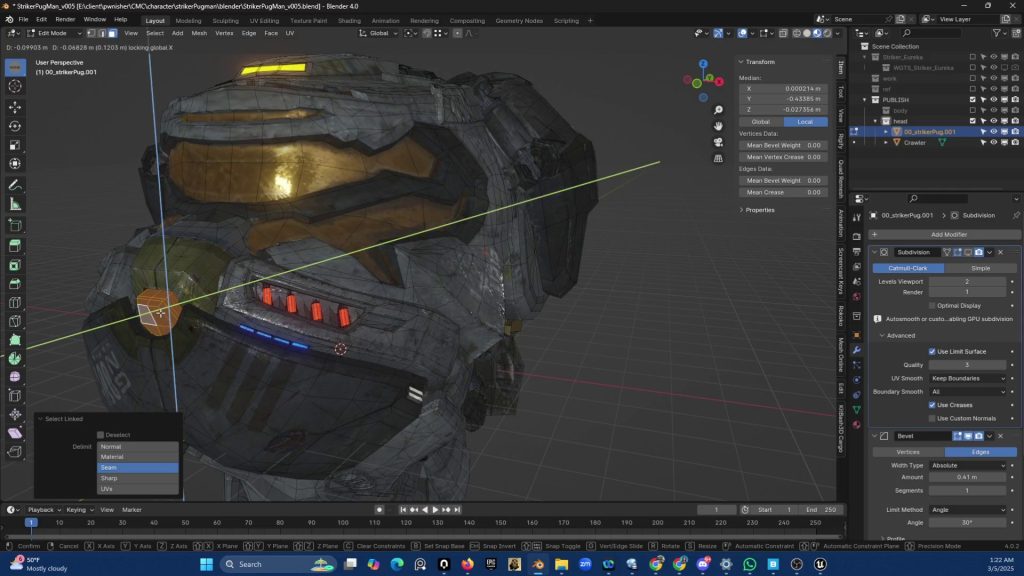The height and width of the screenshot is (576, 1024).
Task: Open the Playback dropdown in timeline
Action: pyautogui.click(x=44, y=510)
